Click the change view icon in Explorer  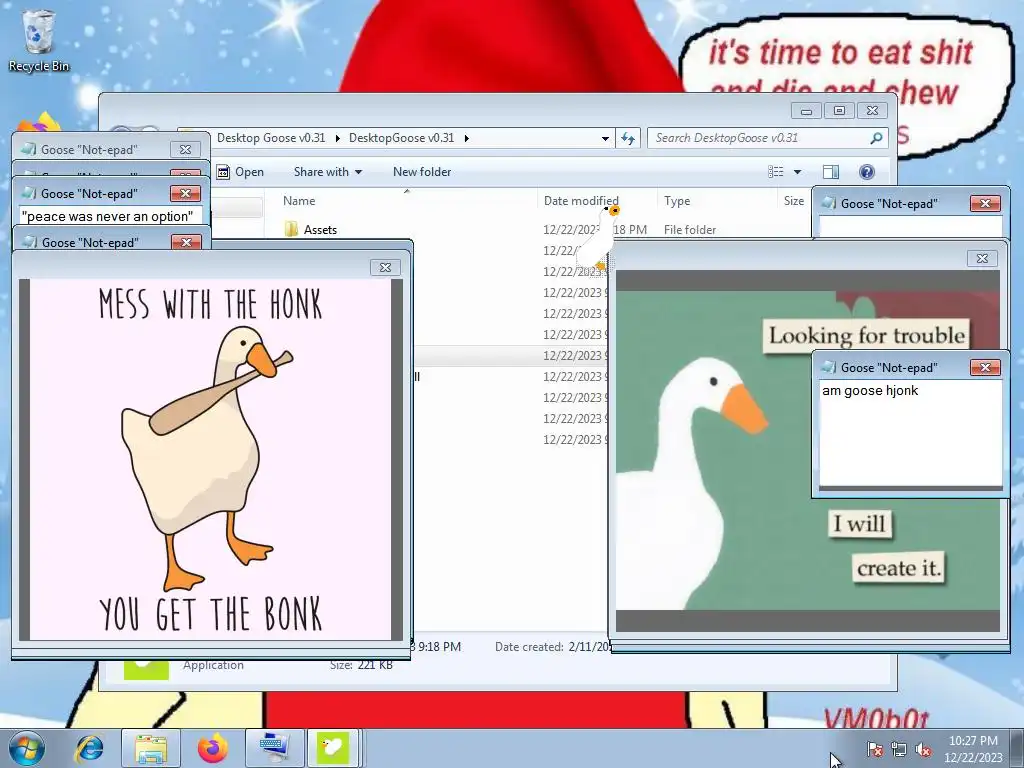coord(776,172)
